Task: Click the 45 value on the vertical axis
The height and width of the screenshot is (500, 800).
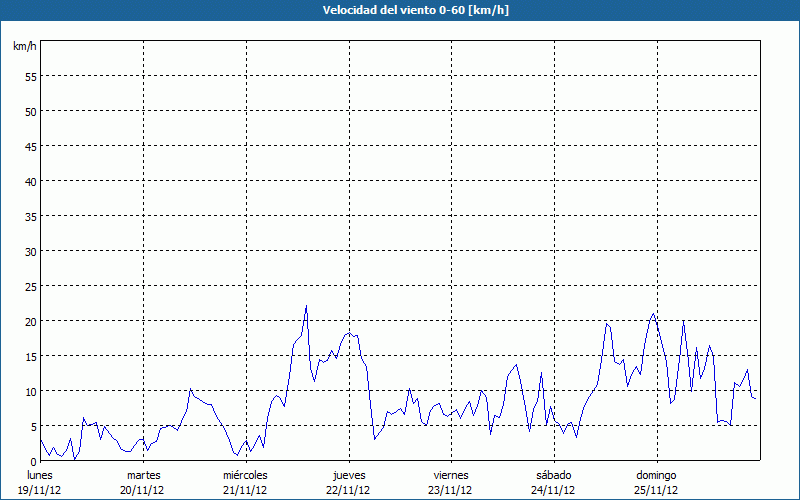Action: [x=30, y=146]
